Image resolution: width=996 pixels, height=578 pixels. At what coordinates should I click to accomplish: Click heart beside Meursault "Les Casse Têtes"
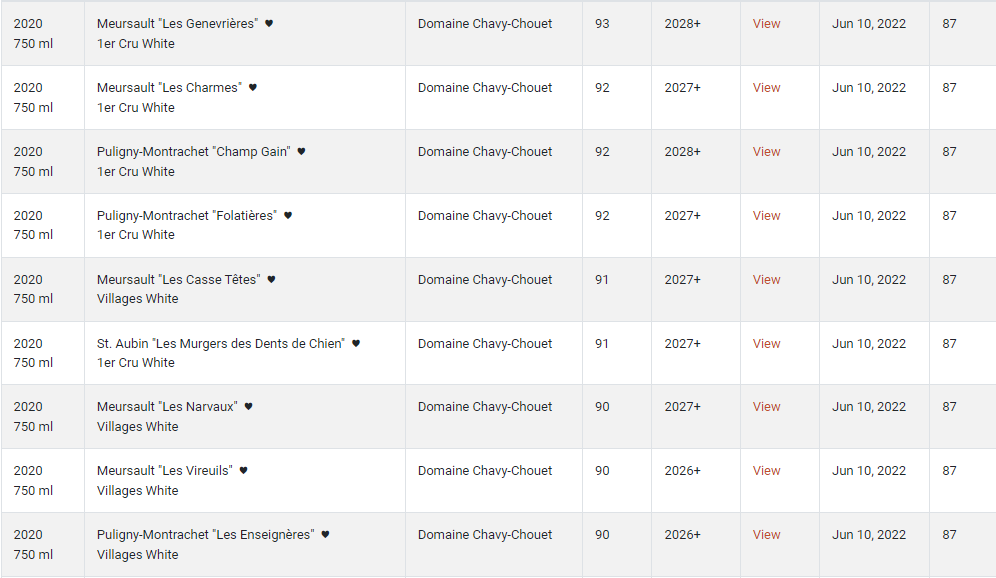pyautogui.click(x=271, y=280)
